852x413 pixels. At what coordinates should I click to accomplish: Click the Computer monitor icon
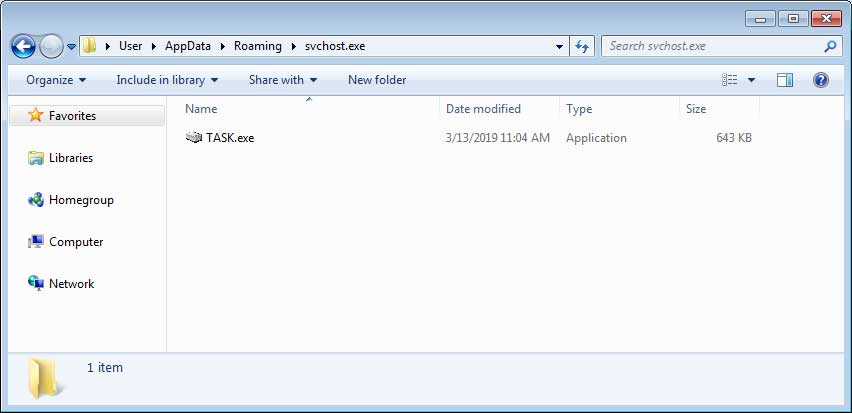[36, 242]
